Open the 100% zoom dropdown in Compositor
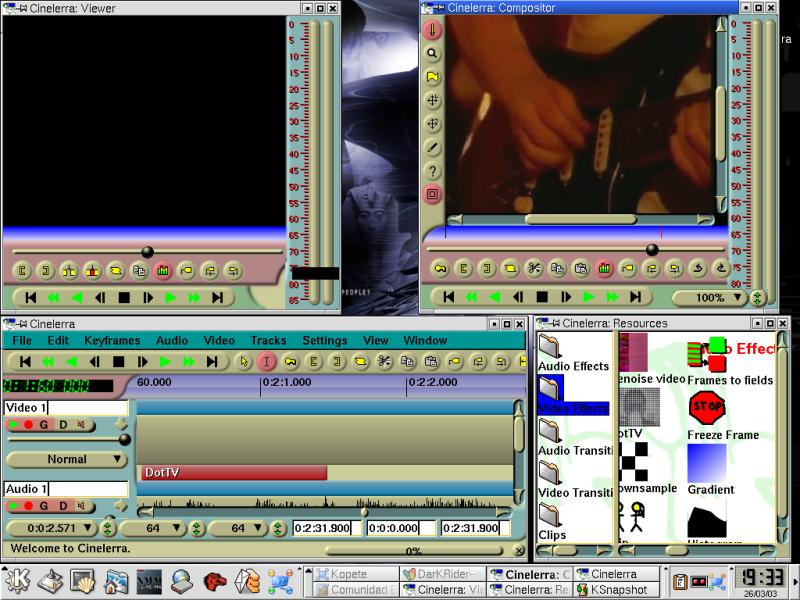 click(x=708, y=297)
